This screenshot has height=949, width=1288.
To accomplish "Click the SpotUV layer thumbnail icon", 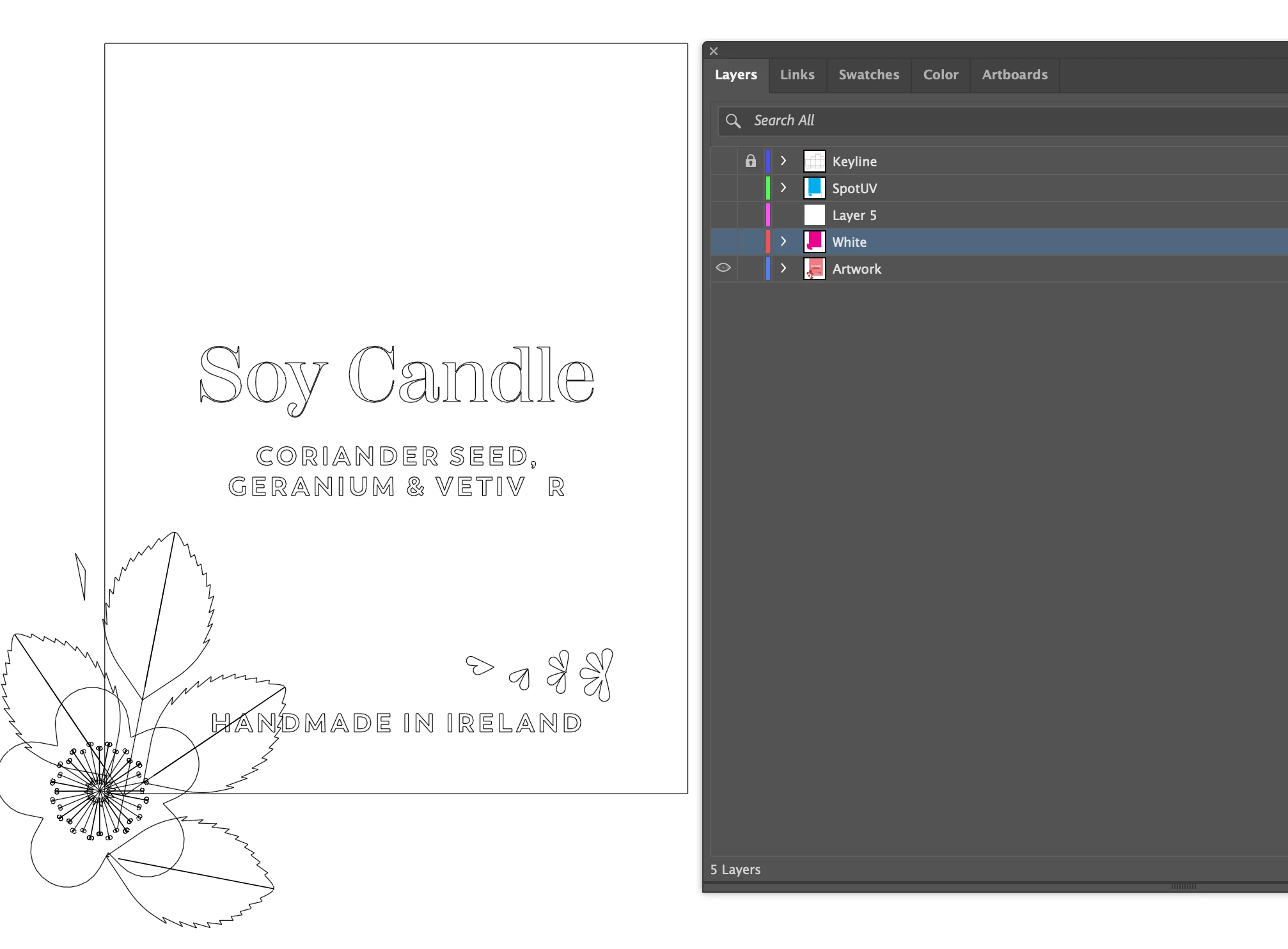I will 814,188.
